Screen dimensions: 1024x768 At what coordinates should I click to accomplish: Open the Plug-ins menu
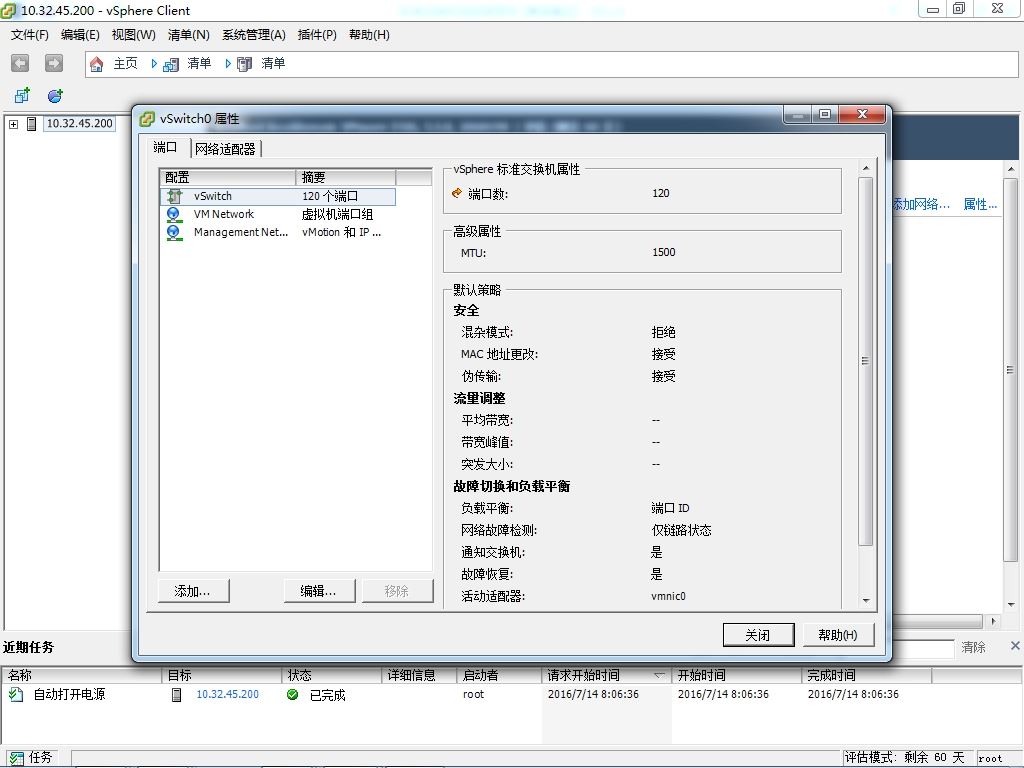tap(317, 35)
